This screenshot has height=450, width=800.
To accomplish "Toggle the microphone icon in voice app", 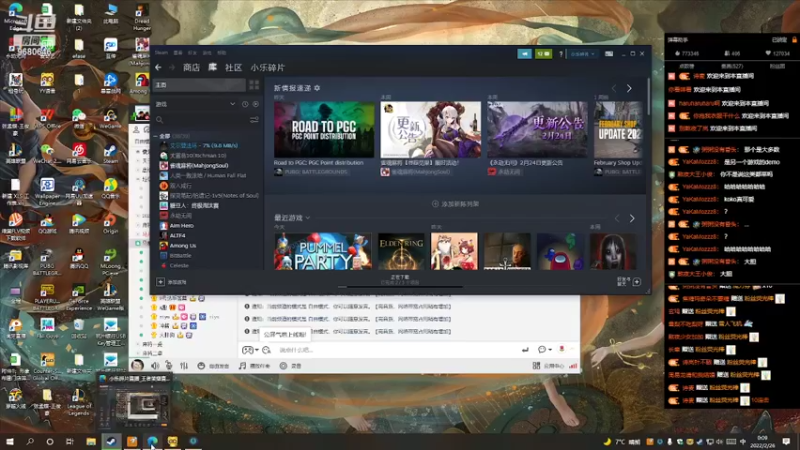I will click(169, 366).
